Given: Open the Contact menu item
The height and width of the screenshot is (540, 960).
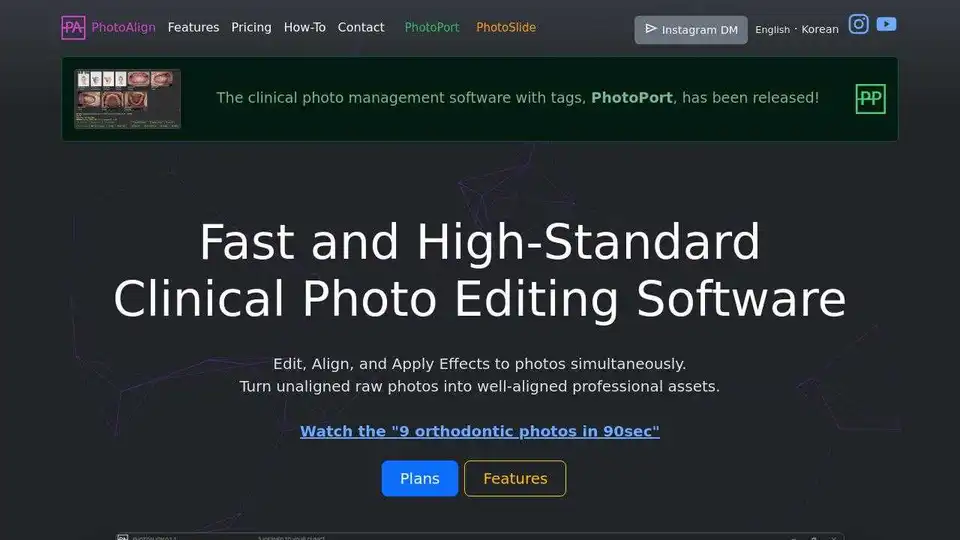Looking at the screenshot, I should point(361,28).
